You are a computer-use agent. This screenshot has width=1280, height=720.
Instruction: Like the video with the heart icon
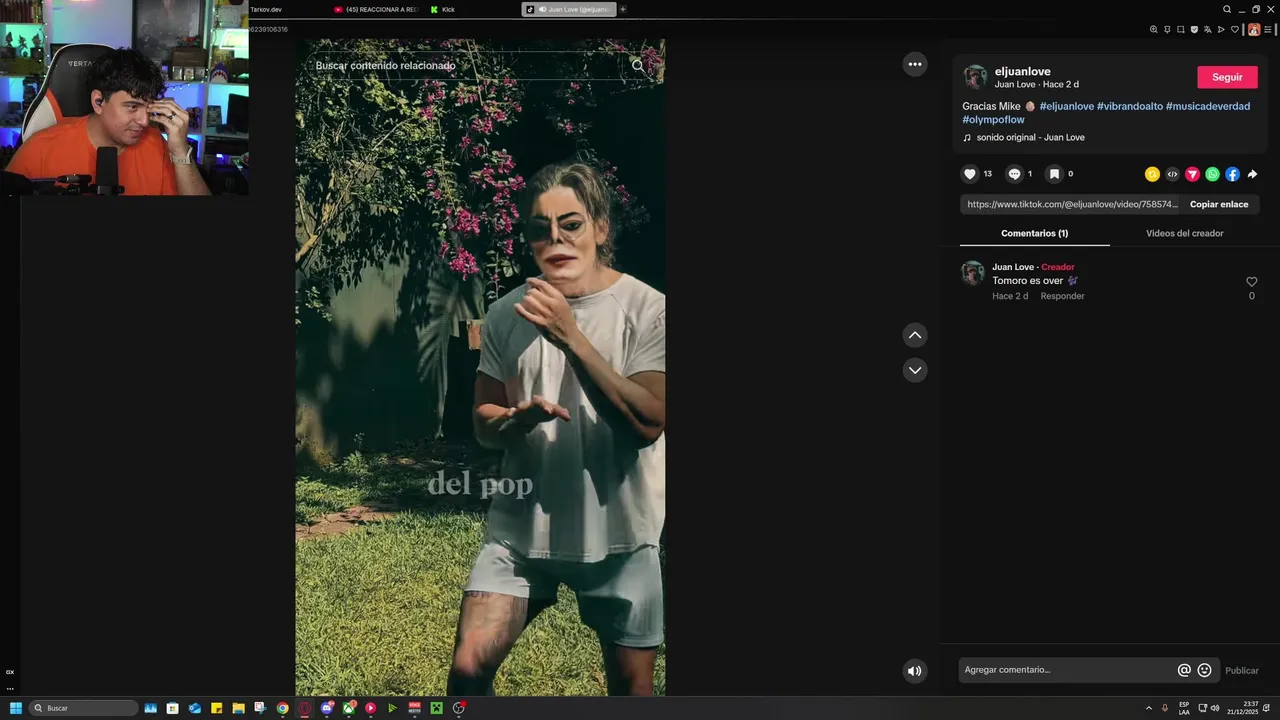[969, 174]
